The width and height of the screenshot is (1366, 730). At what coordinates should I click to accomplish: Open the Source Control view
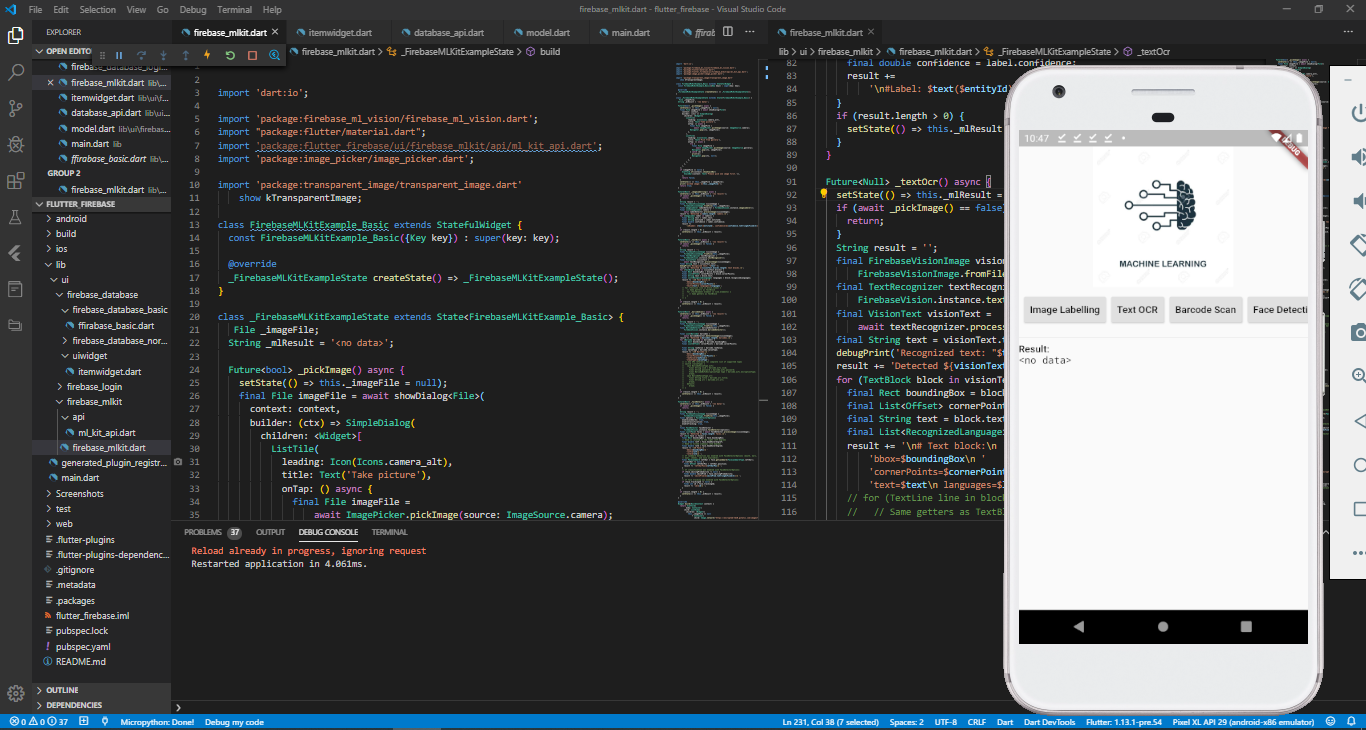[x=16, y=108]
